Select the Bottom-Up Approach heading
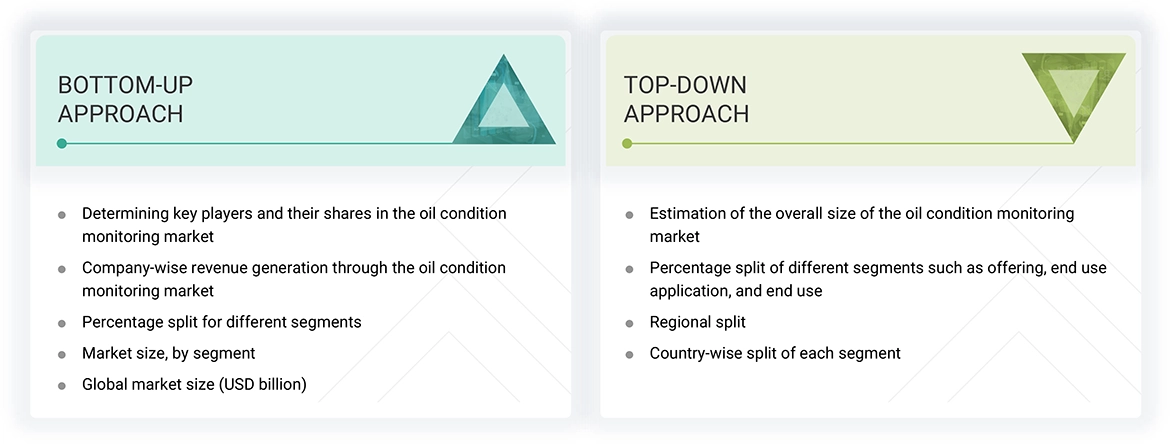The height and width of the screenshot is (444, 1170). click(121, 99)
